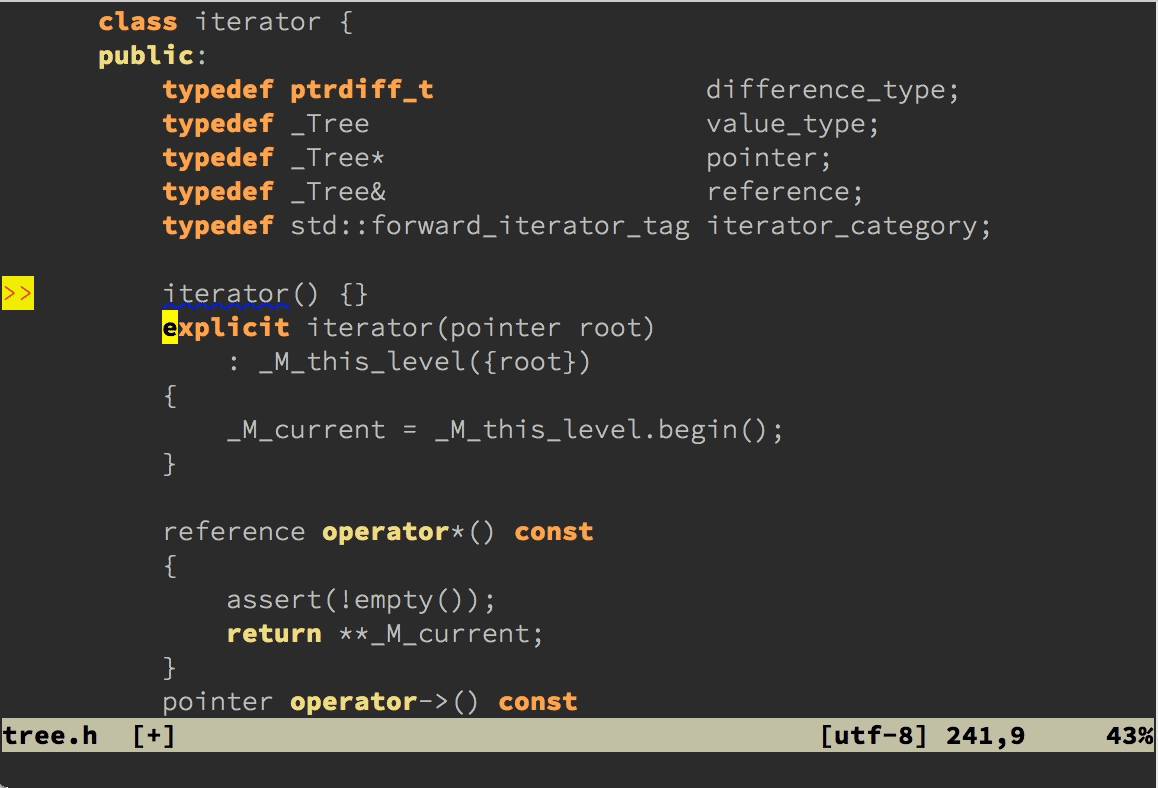Screen dimensions: 1158x788
Task: Click the [utf-8] encoding indicator
Action: pos(874,736)
